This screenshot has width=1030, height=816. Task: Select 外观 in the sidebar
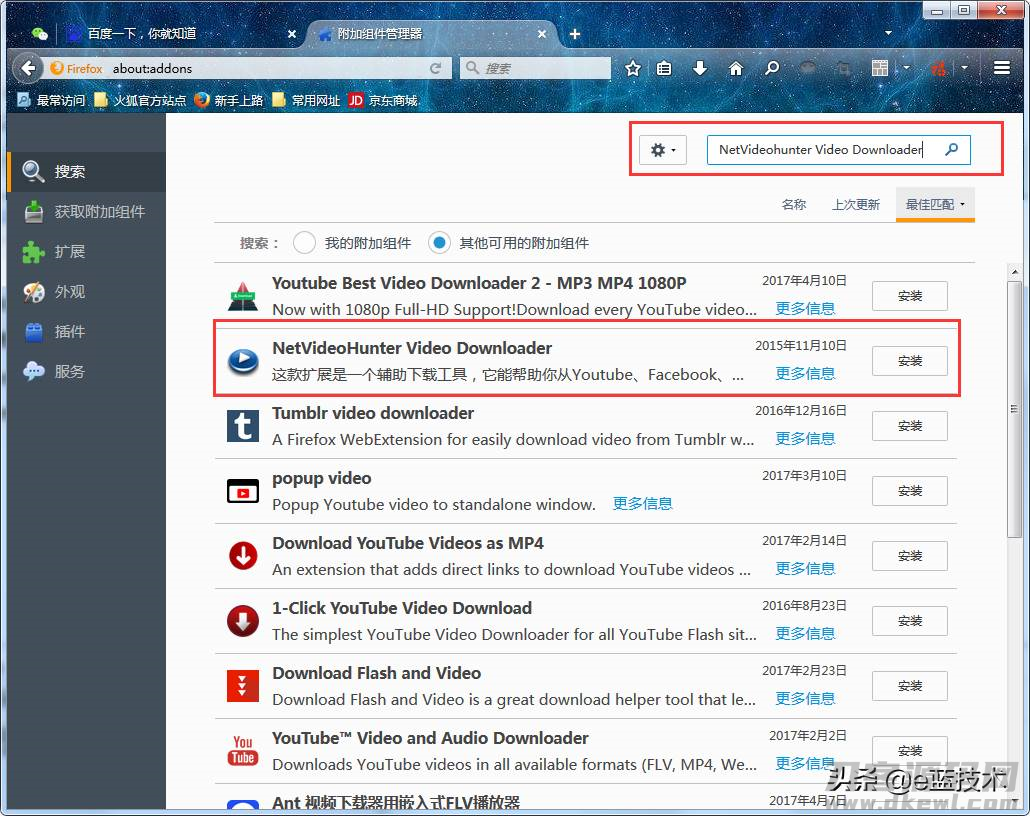pyautogui.click(x=87, y=292)
